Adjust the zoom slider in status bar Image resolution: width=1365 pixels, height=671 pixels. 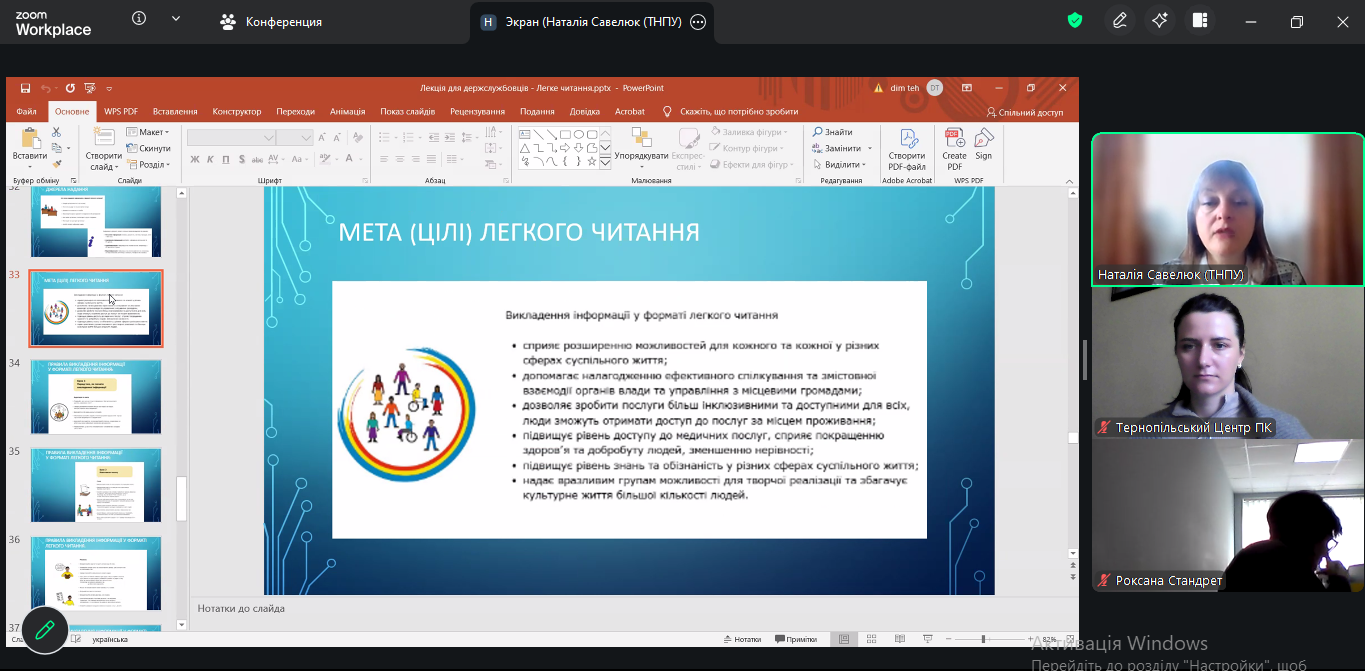click(x=983, y=639)
